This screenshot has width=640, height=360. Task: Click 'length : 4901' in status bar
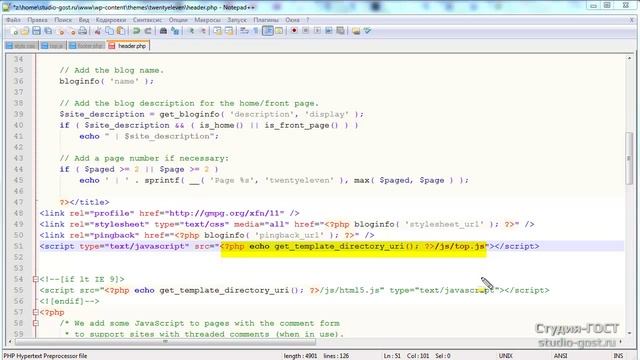[300, 356]
